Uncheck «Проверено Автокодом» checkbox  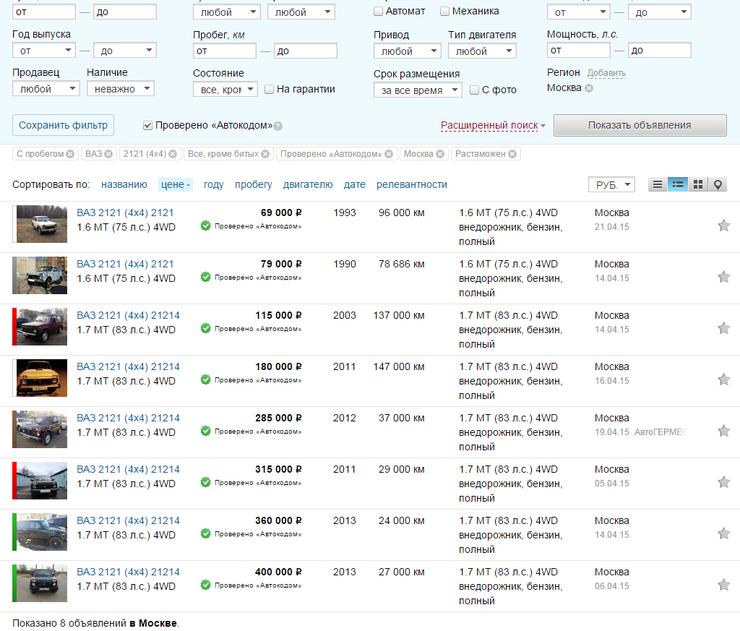(x=148, y=126)
